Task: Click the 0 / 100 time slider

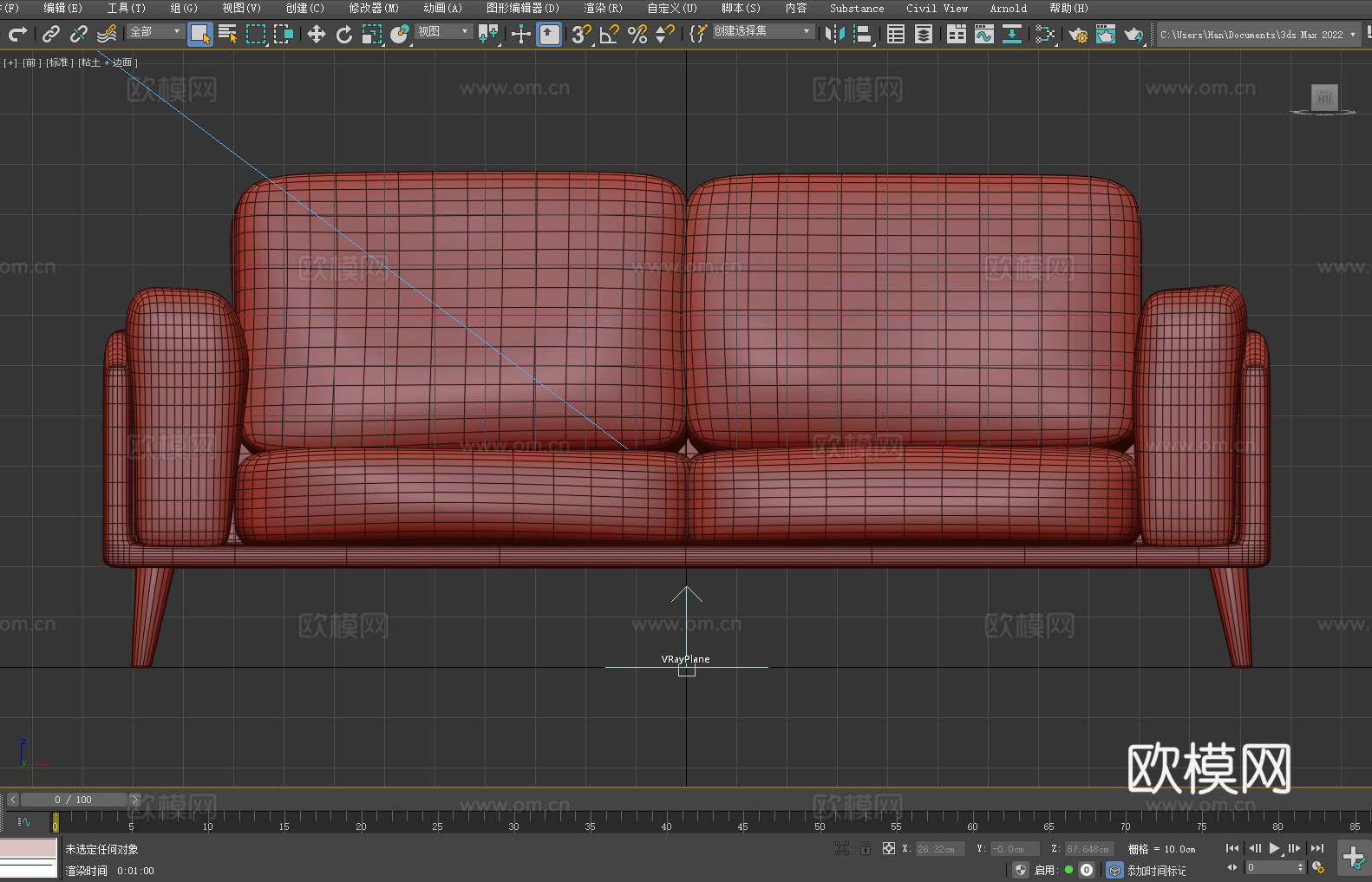Action: point(73,800)
